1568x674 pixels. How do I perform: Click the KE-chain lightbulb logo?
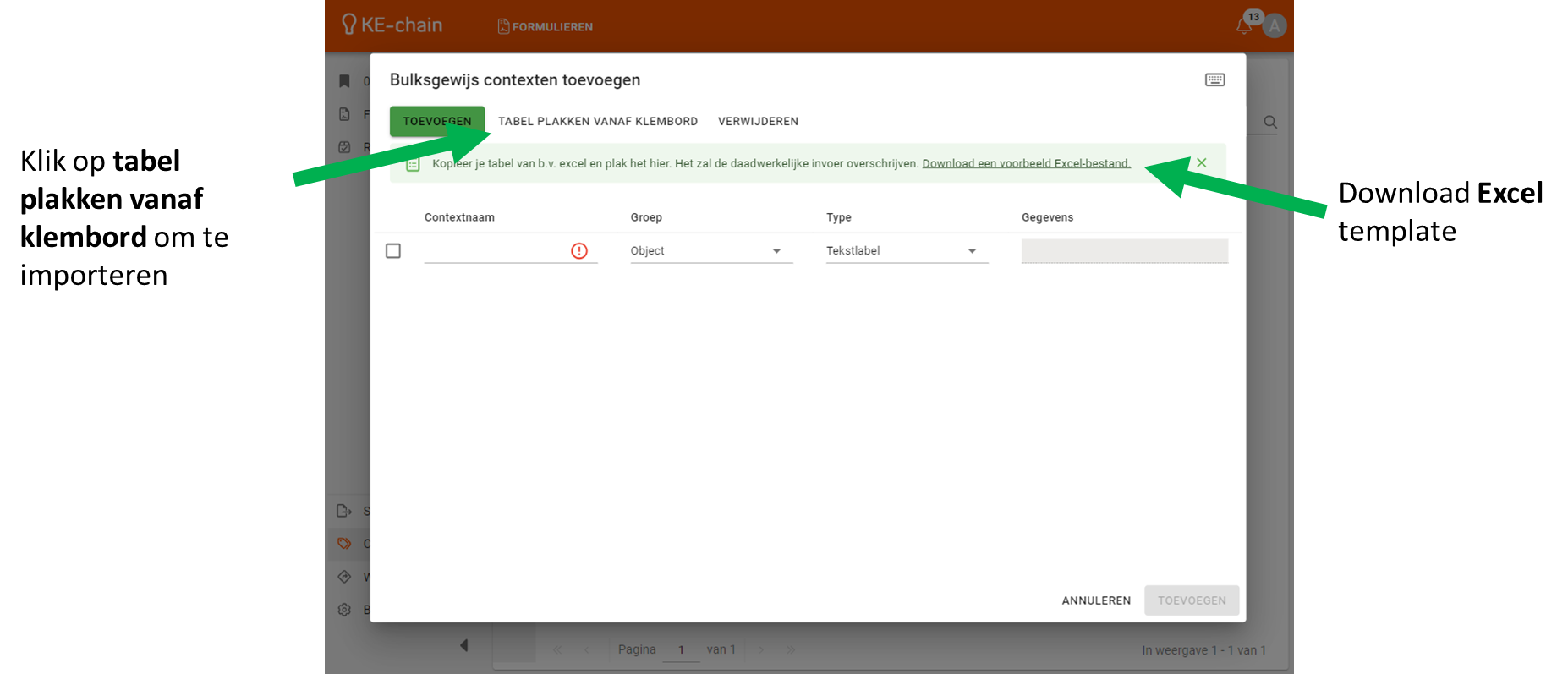[x=348, y=25]
